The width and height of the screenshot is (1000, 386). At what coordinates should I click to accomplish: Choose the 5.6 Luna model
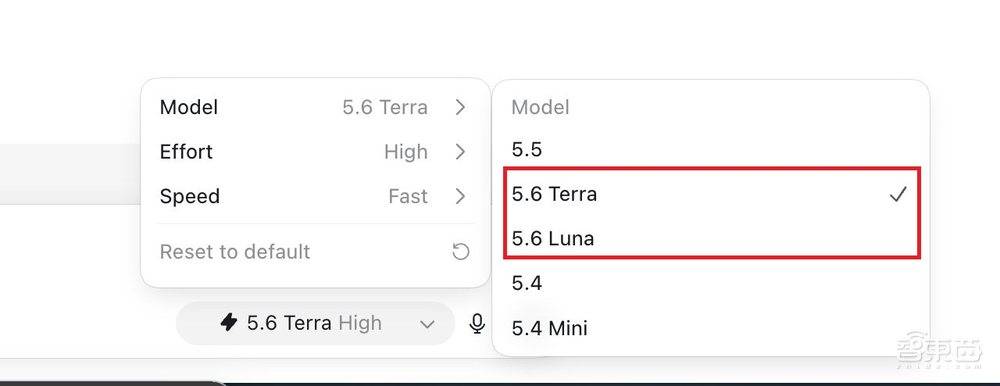pyautogui.click(x=711, y=239)
